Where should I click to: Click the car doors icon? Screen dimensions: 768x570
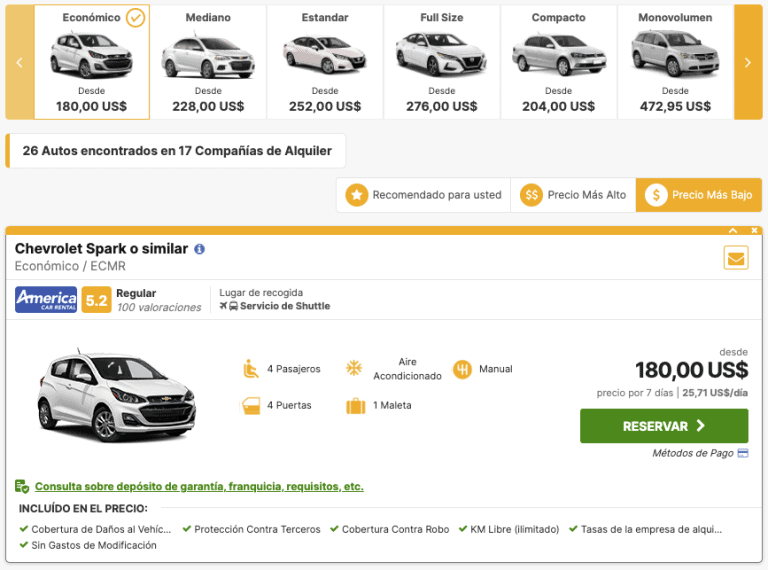click(x=251, y=406)
